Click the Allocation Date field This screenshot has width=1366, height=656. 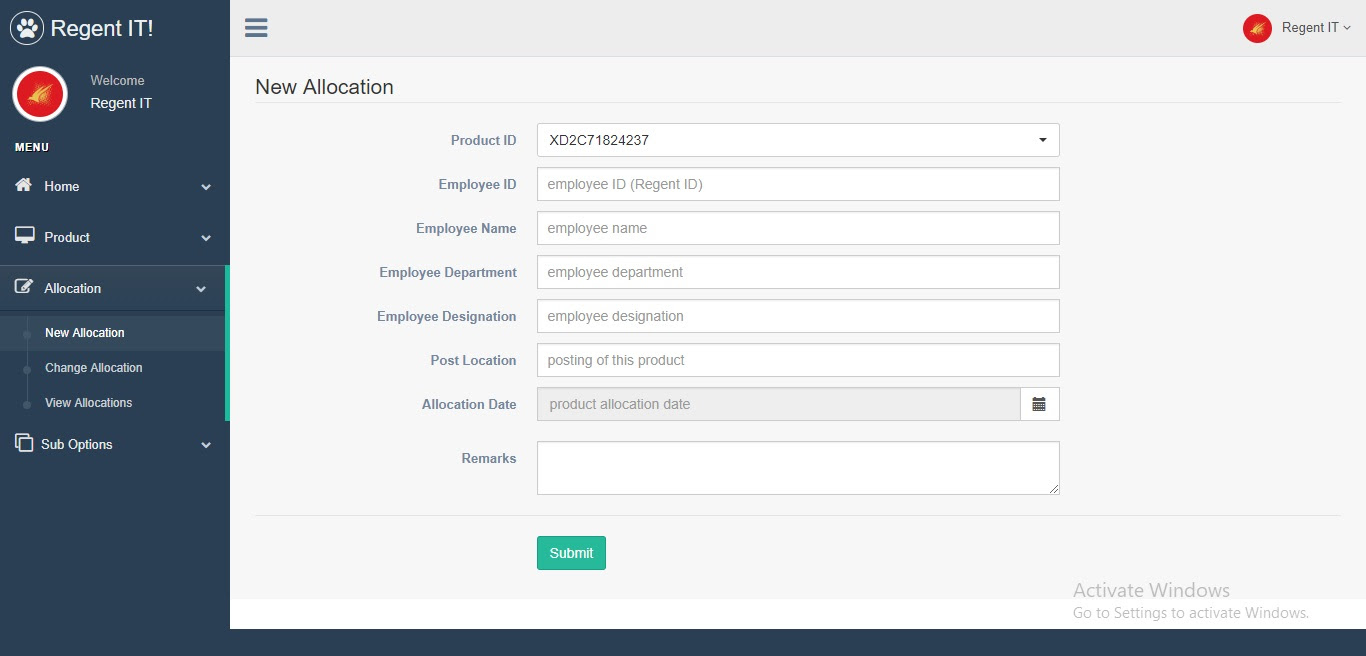779,404
